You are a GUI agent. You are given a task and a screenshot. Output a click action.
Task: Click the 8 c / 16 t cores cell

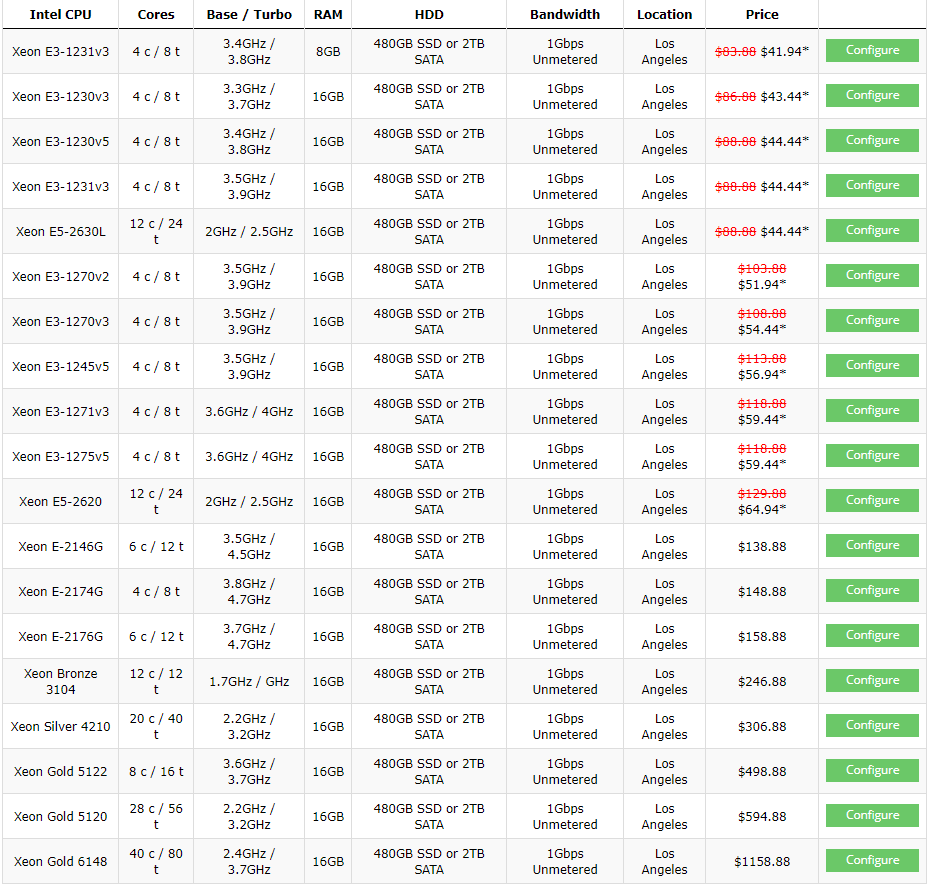pos(156,772)
